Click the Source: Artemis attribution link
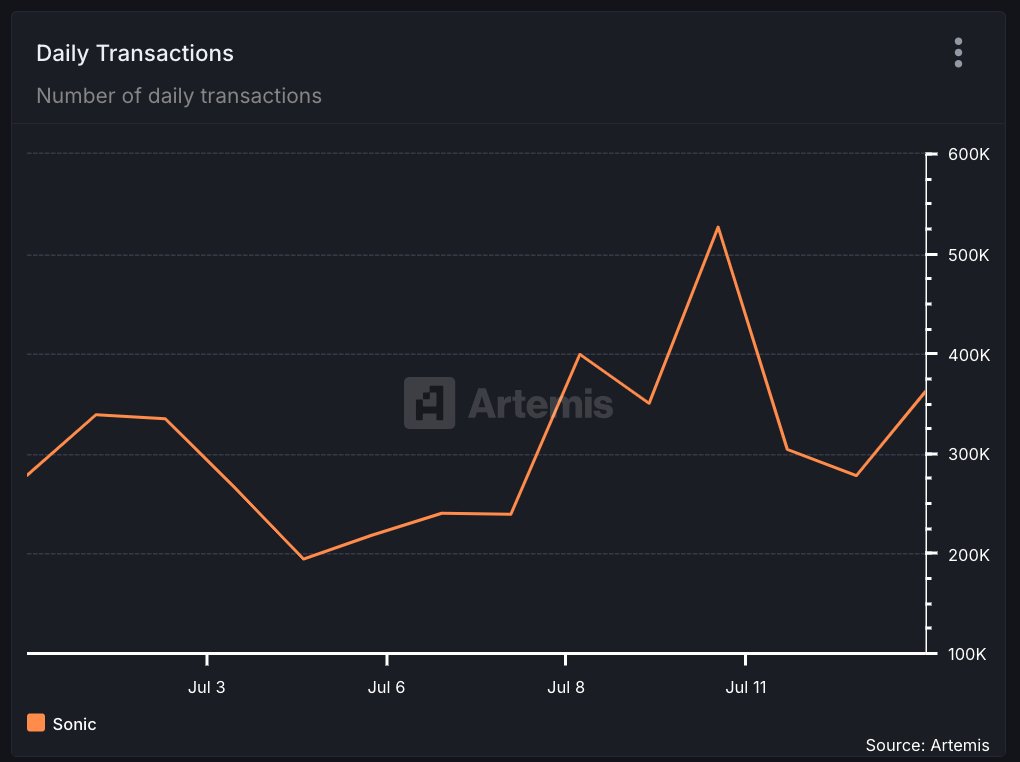The width and height of the screenshot is (1020, 762). (927, 745)
